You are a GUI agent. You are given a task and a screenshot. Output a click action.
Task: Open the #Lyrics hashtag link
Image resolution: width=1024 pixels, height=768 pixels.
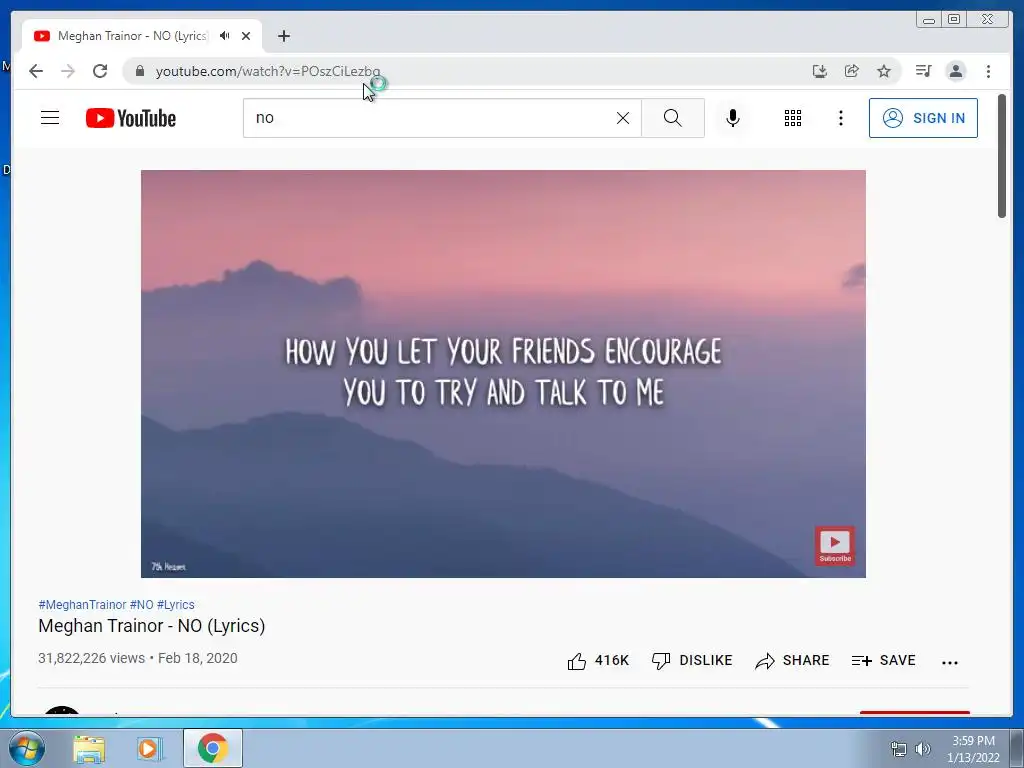pyautogui.click(x=176, y=605)
